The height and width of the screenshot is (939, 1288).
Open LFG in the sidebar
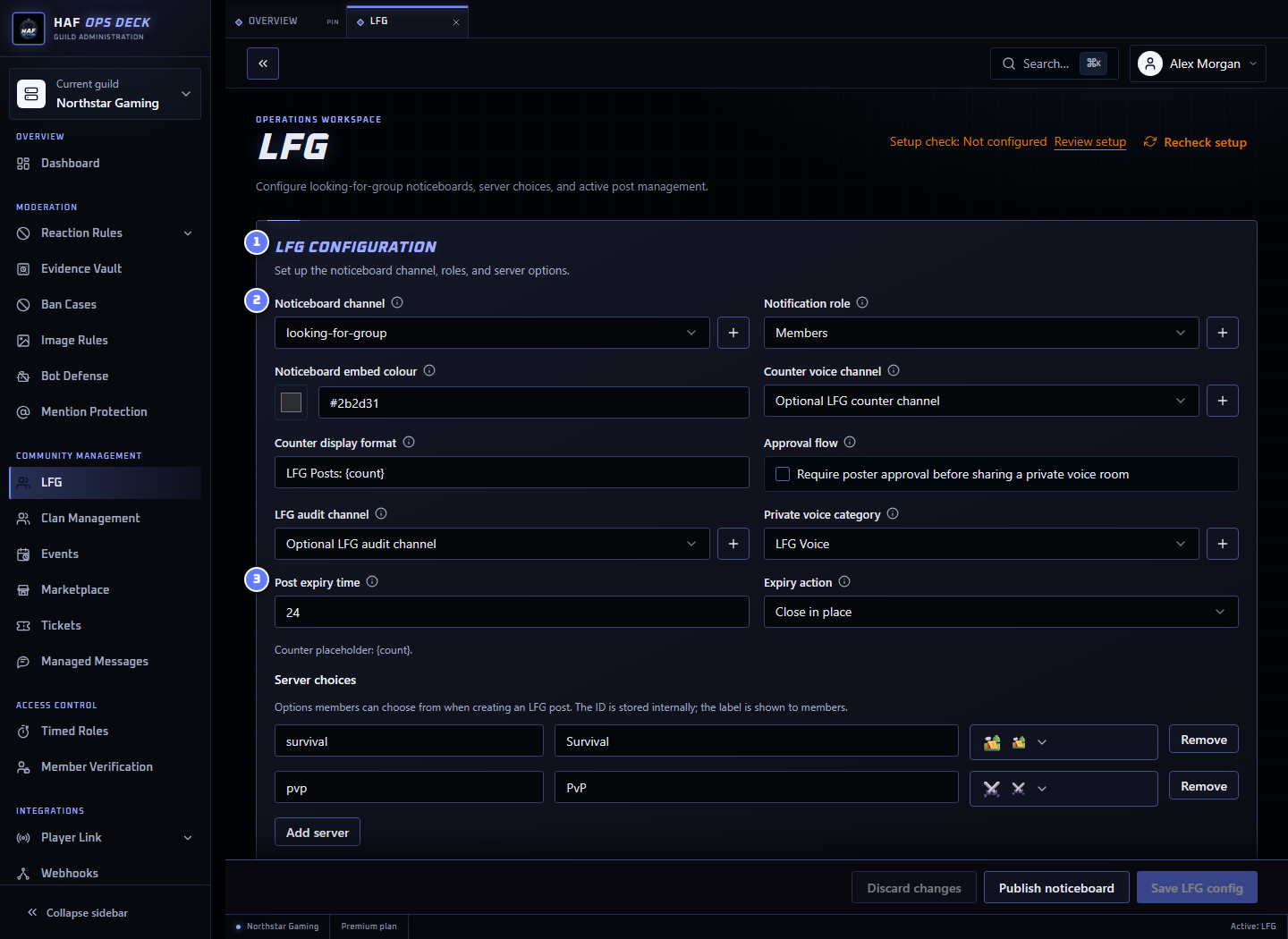[x=106, y=483]
